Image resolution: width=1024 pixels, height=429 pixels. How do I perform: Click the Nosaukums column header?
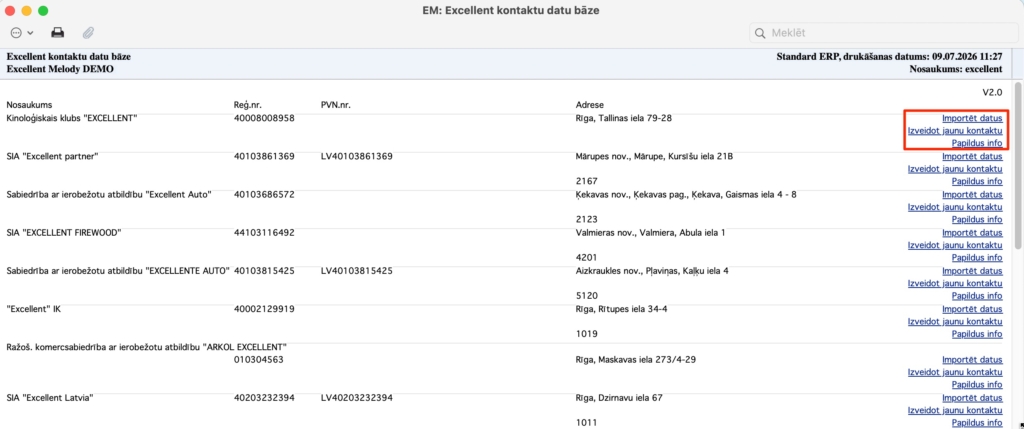point(29,105)
